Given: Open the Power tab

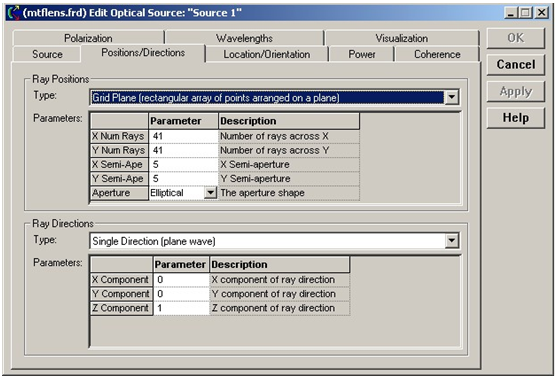Looking at the screenshot, I should 362,54.
